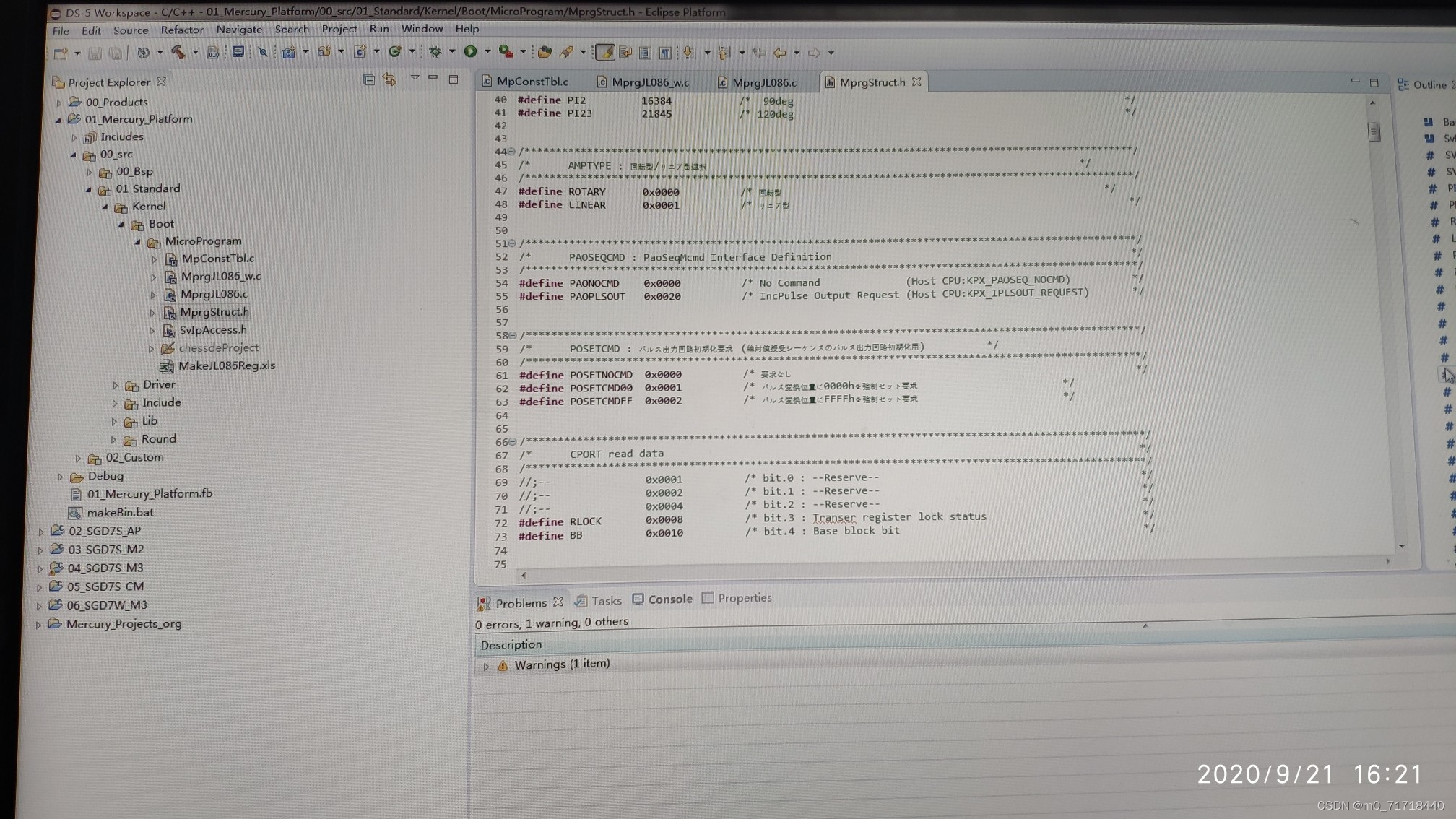Click editor vertical scrollbar down arrow
The height and width of the screenshot is (819, 1456).
pyautogui.click(x=1402, y=546)
